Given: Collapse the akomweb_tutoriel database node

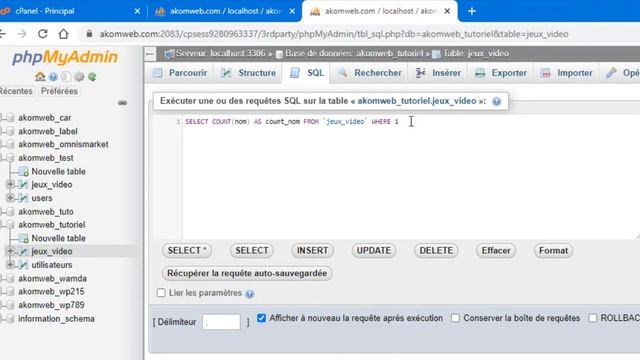Looking at the screenshot, I should click(2, 224).
